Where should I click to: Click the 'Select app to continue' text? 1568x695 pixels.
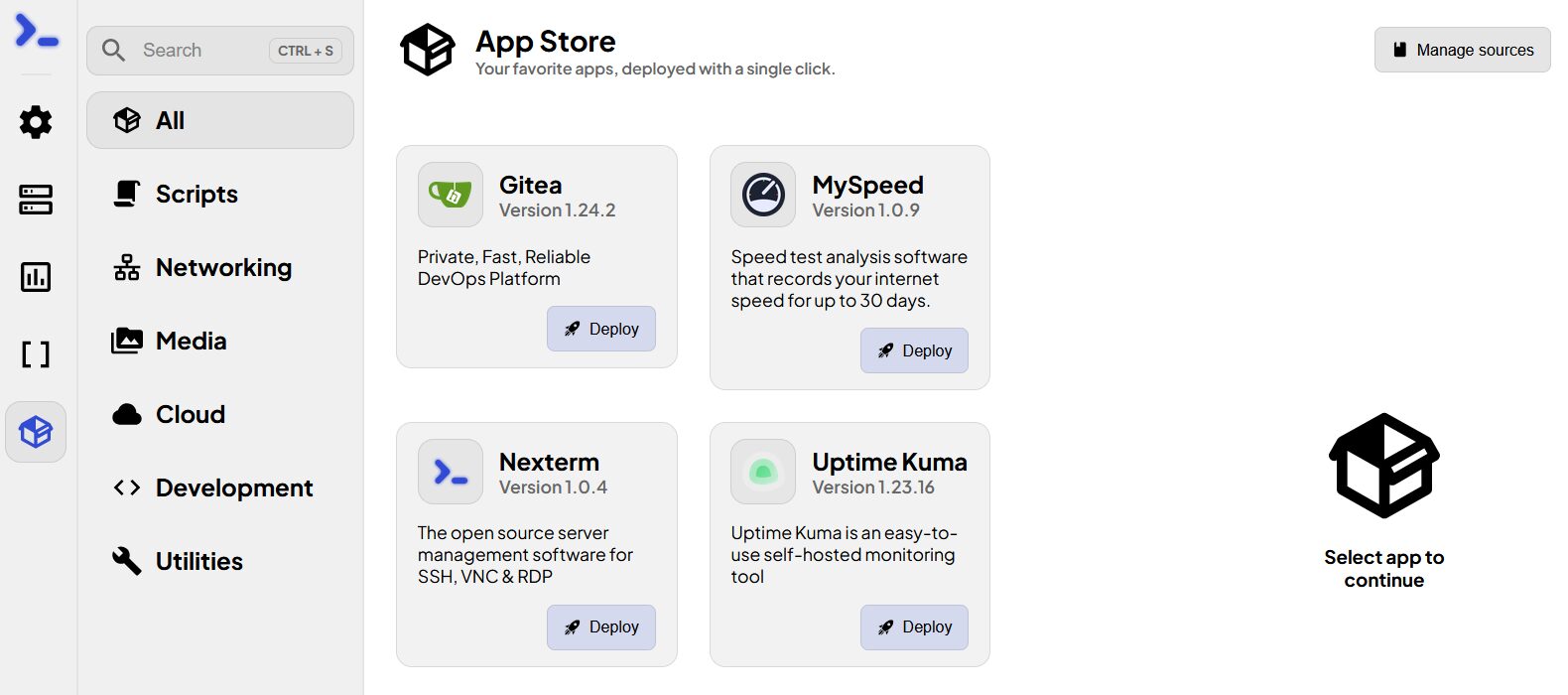coord(1384,569)
